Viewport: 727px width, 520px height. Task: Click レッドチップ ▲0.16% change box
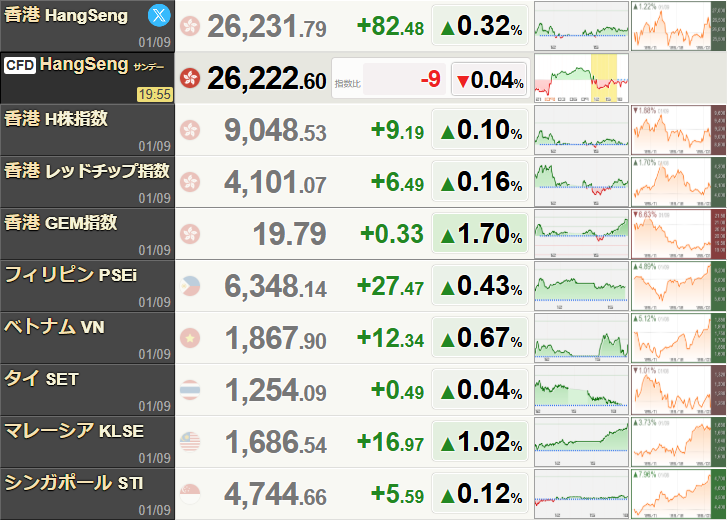pos(480,181)
